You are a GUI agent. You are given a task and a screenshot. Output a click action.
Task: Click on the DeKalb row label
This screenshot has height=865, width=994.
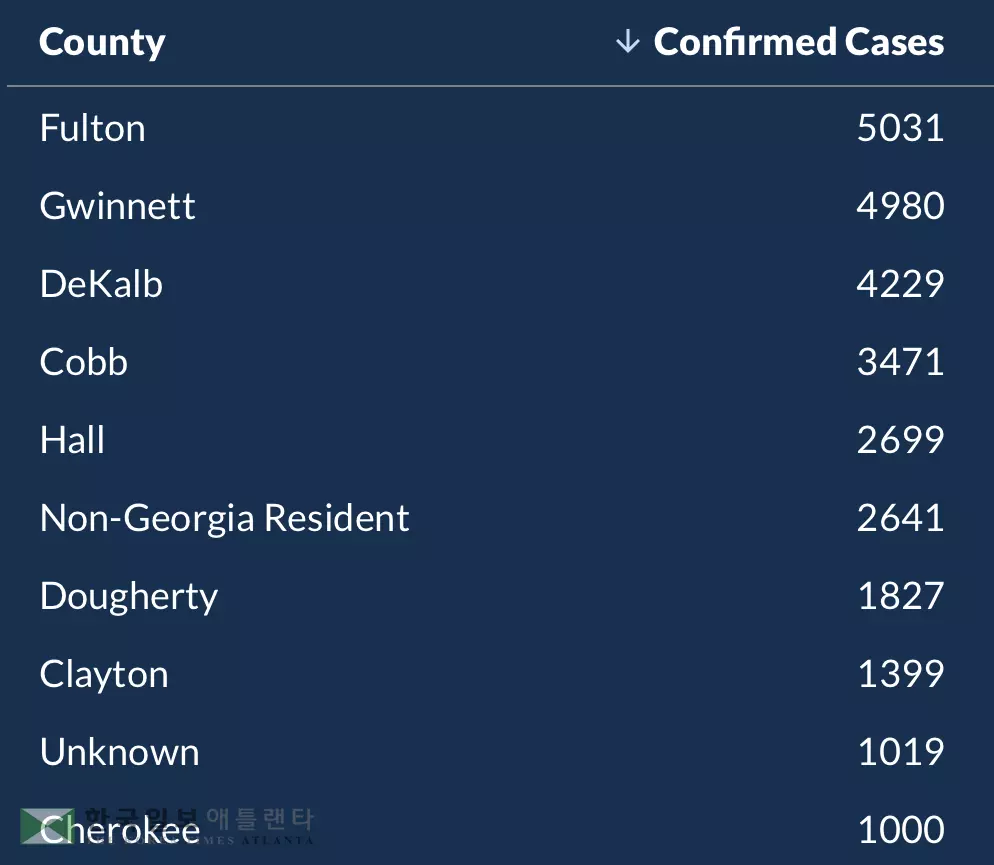101,284
